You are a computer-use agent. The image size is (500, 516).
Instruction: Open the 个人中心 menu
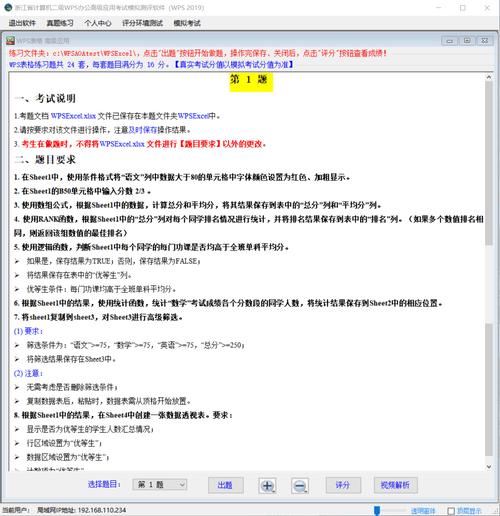point(98,23)
